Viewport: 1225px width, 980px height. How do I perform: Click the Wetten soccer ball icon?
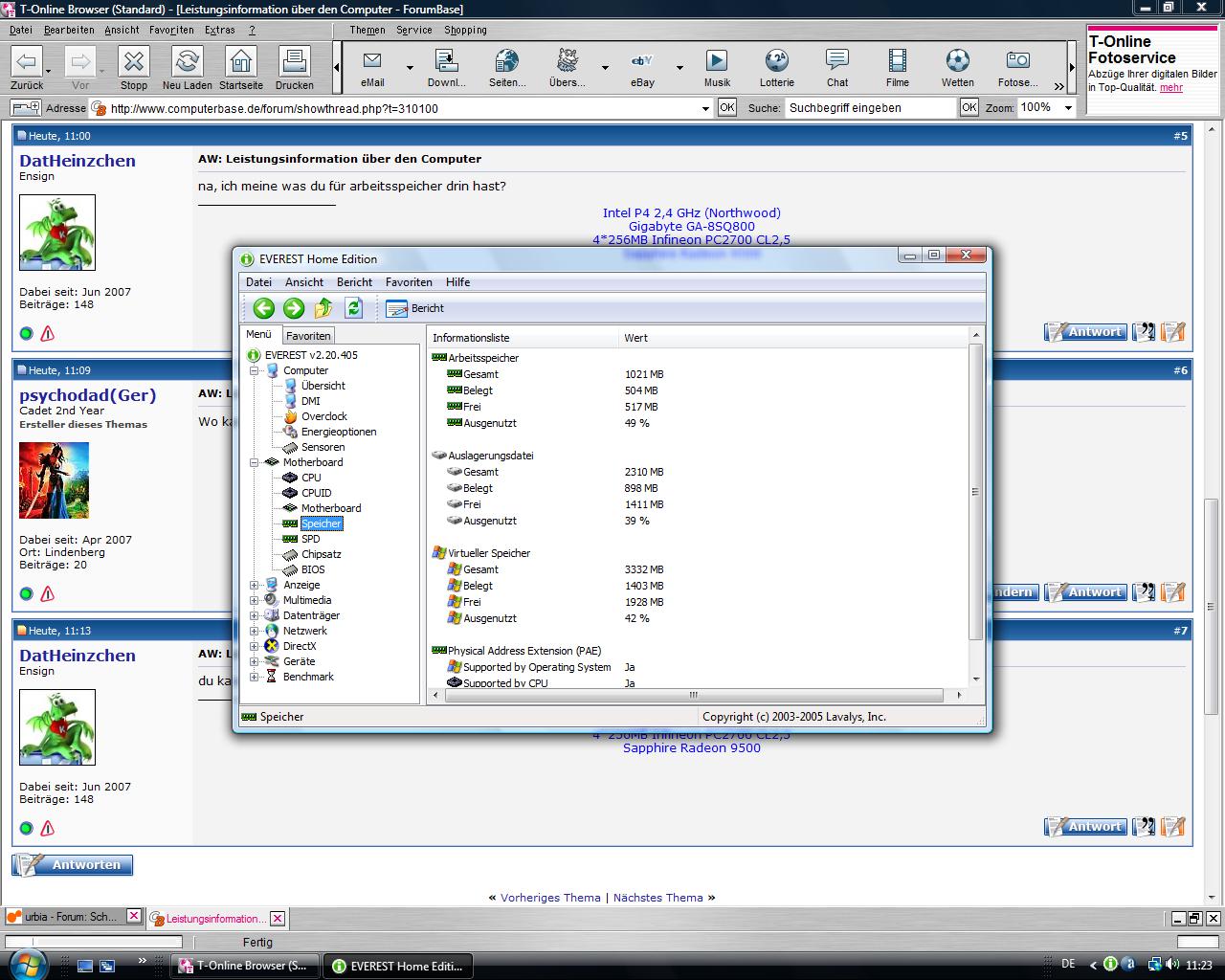coord(958,68)
